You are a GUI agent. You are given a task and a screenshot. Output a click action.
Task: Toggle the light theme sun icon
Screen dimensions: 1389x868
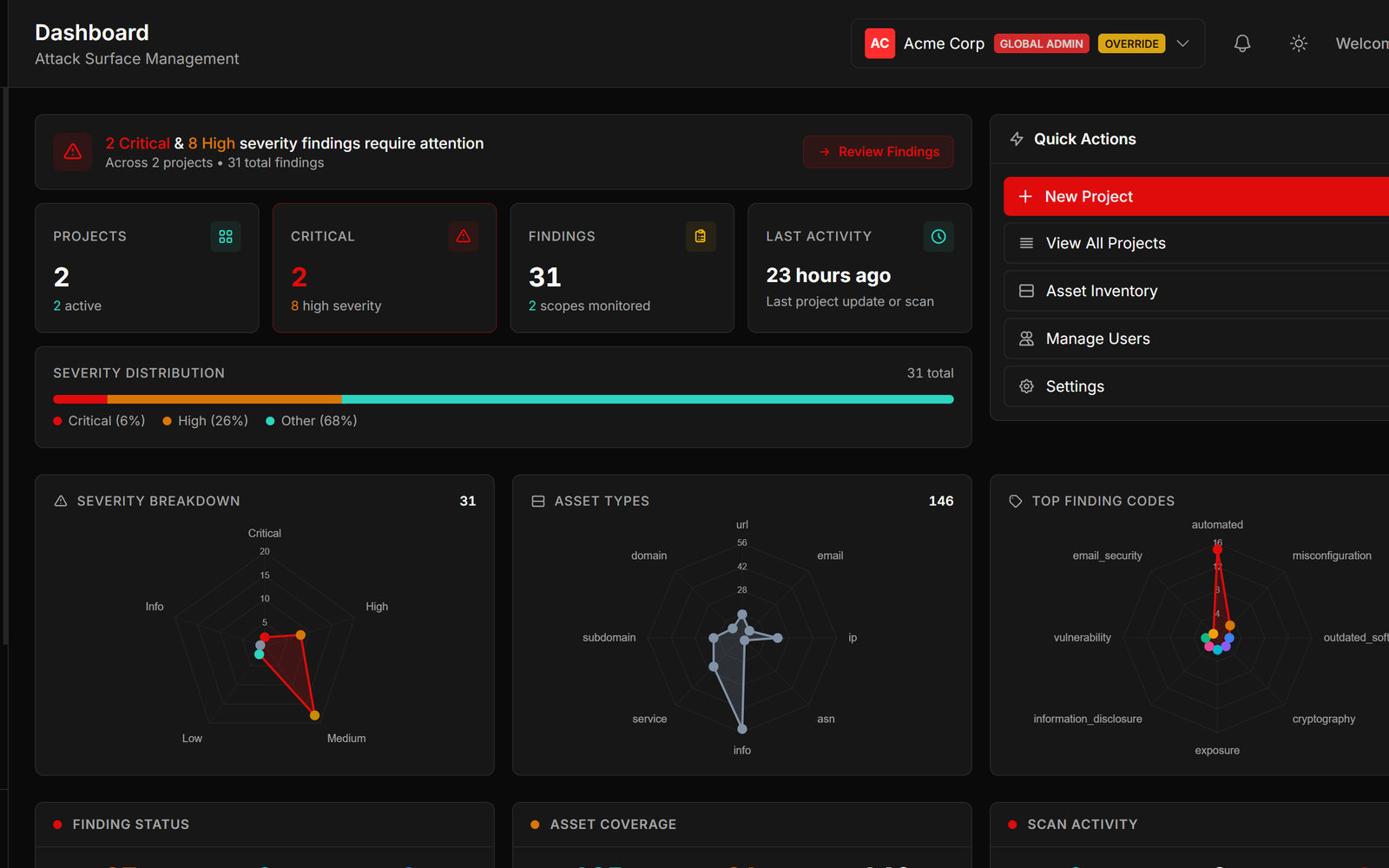[1299, 43]
